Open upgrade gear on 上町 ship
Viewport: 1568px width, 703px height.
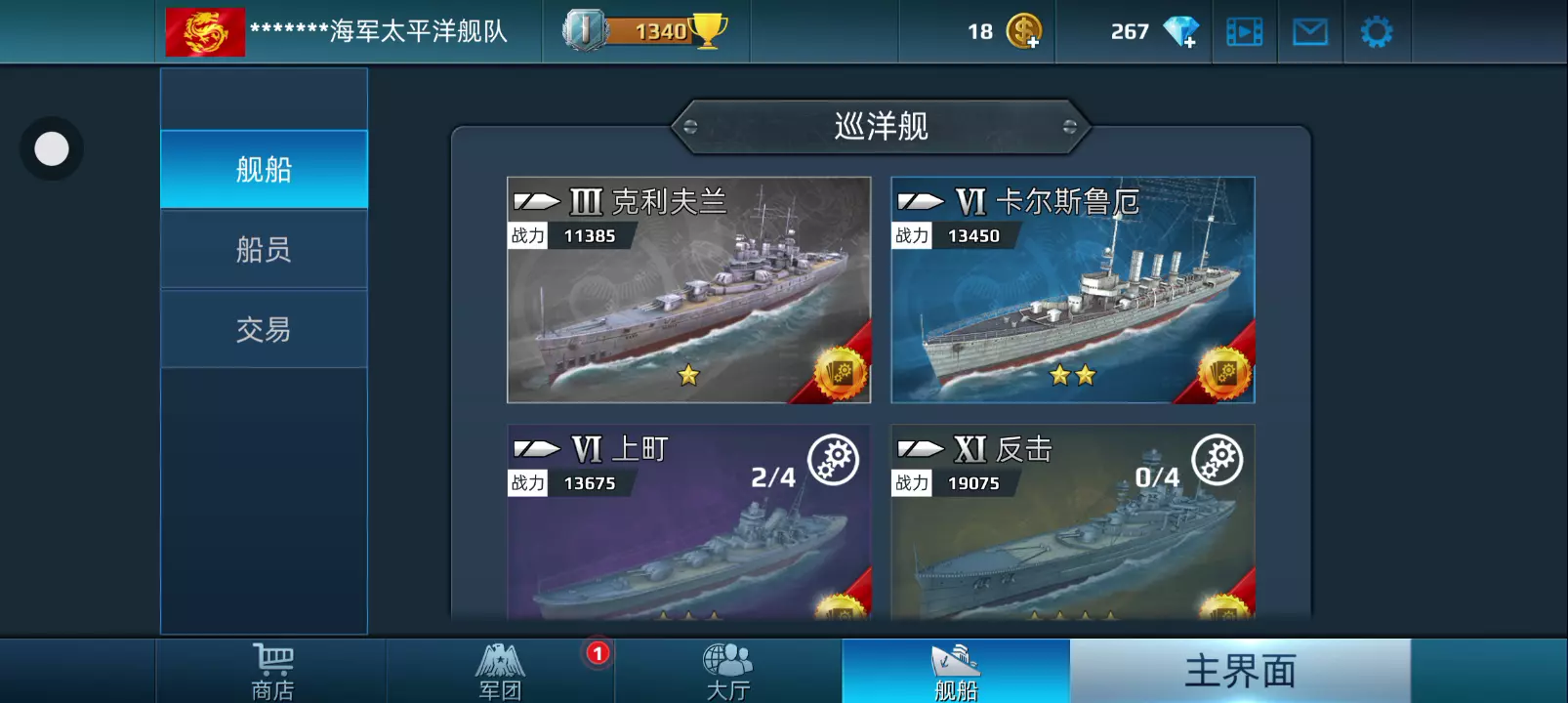[833, 460]
